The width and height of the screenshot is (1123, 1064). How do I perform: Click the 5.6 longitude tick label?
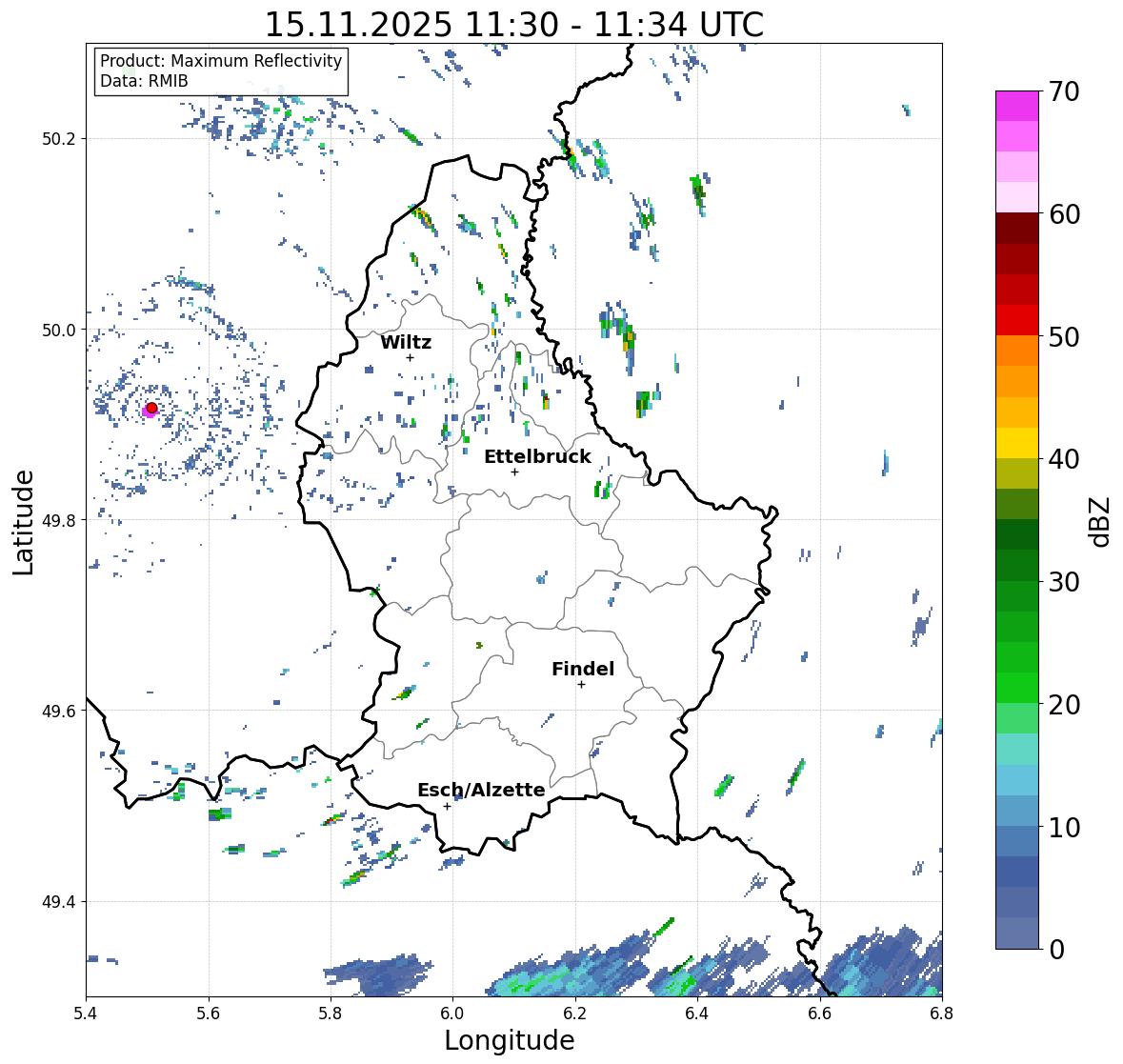pos(209,1013)
